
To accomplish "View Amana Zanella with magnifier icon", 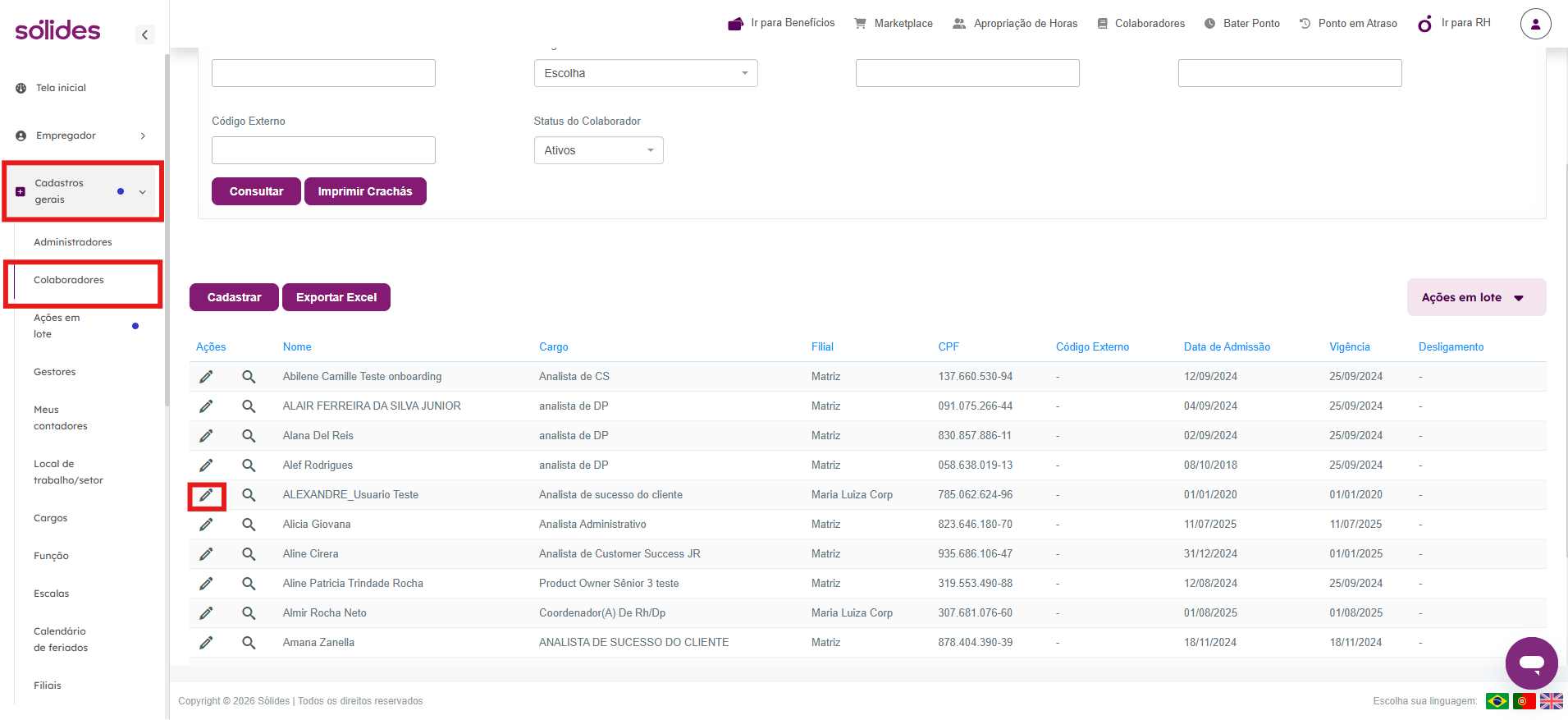I will coord(249,643).
